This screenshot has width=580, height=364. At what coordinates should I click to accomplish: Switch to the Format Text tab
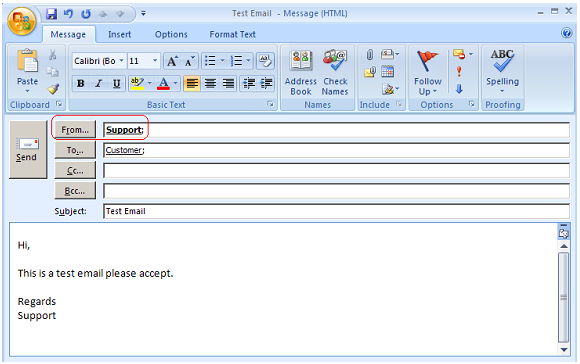pos(232,34)
